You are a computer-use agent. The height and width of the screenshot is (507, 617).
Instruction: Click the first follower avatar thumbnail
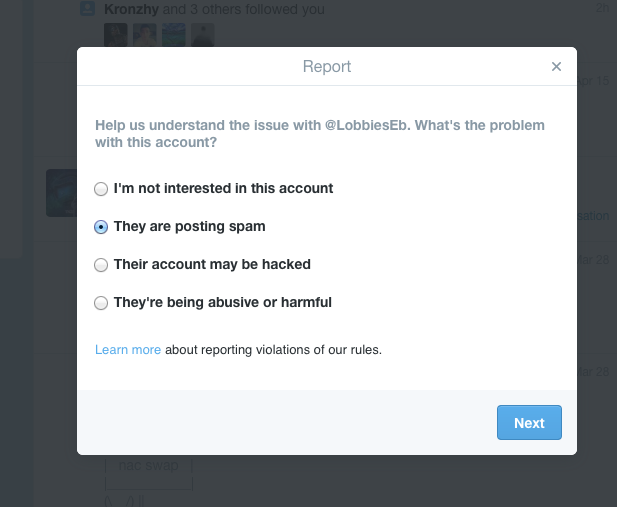pyautogui.click(x=116, y=35)
